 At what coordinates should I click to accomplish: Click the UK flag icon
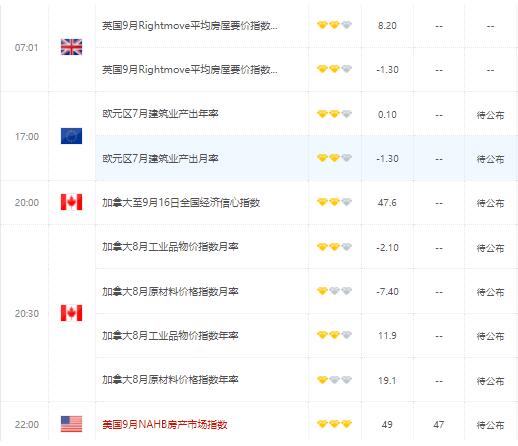[x=71, y=47]
